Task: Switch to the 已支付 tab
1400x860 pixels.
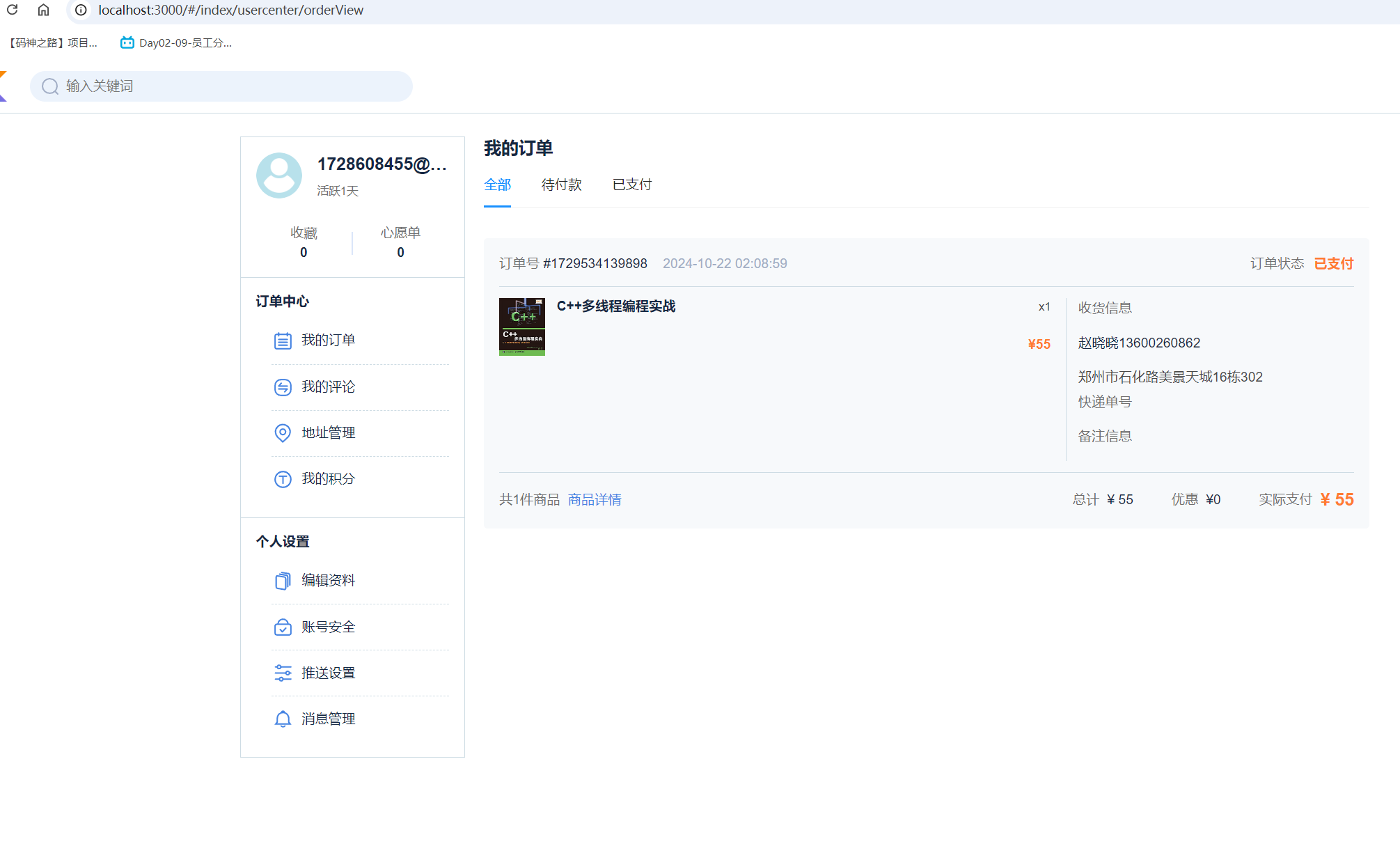Action: coord(631,185)
